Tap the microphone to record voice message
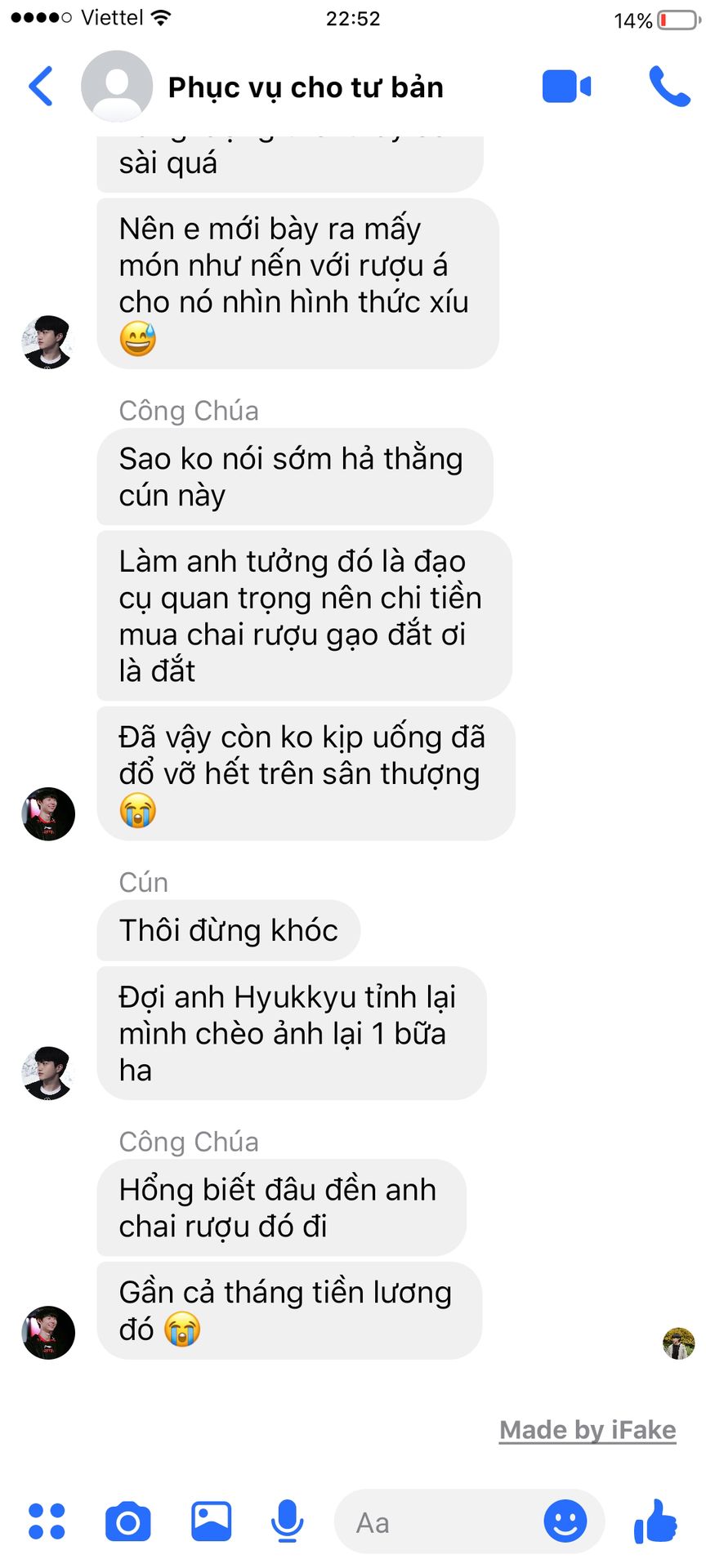The width and height of the screenshot is (706, 1568). pyautogui.click(x=288, y=1521)
